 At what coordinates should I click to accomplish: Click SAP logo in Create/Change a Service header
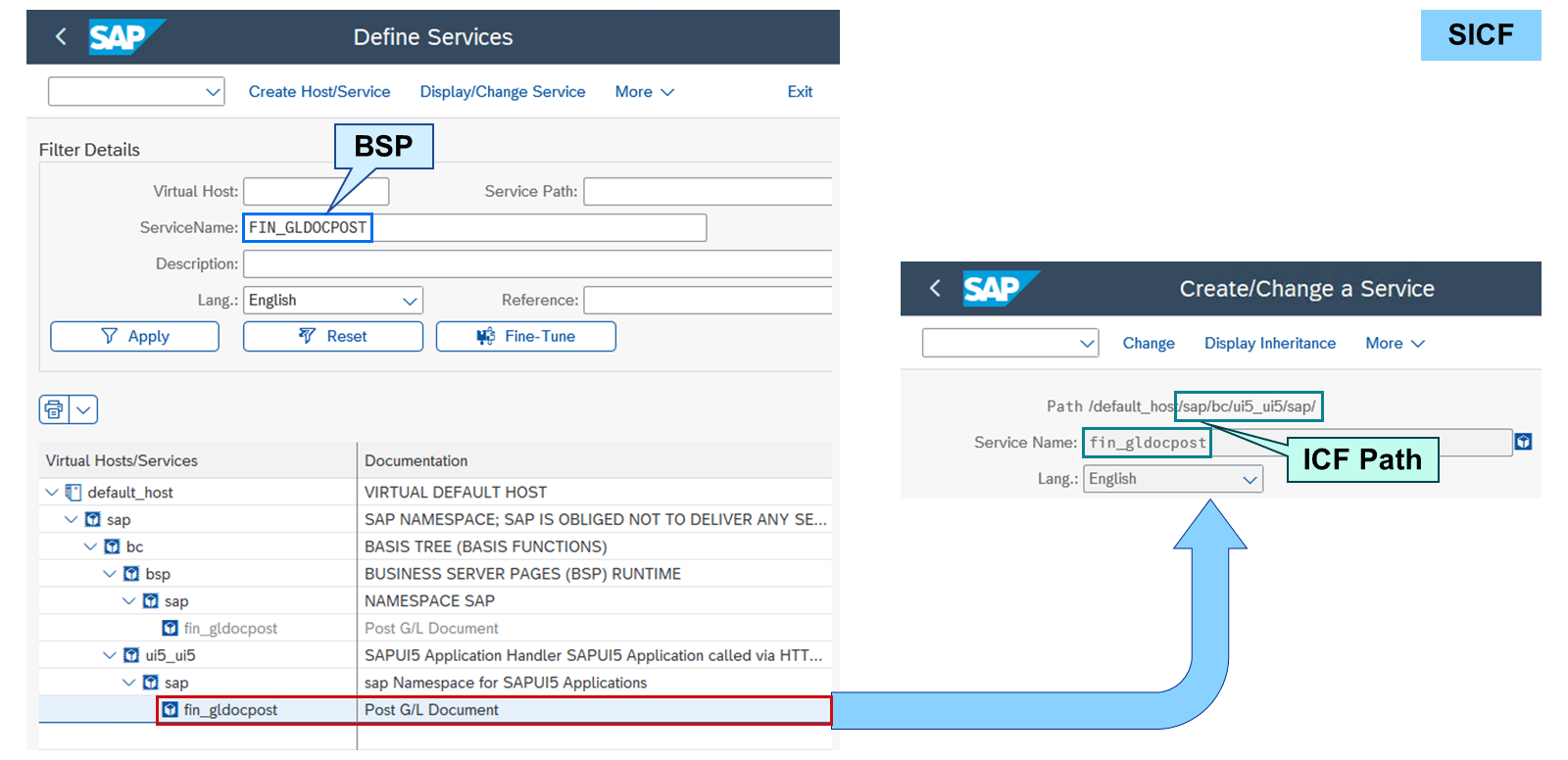[x=1001, y=288]
